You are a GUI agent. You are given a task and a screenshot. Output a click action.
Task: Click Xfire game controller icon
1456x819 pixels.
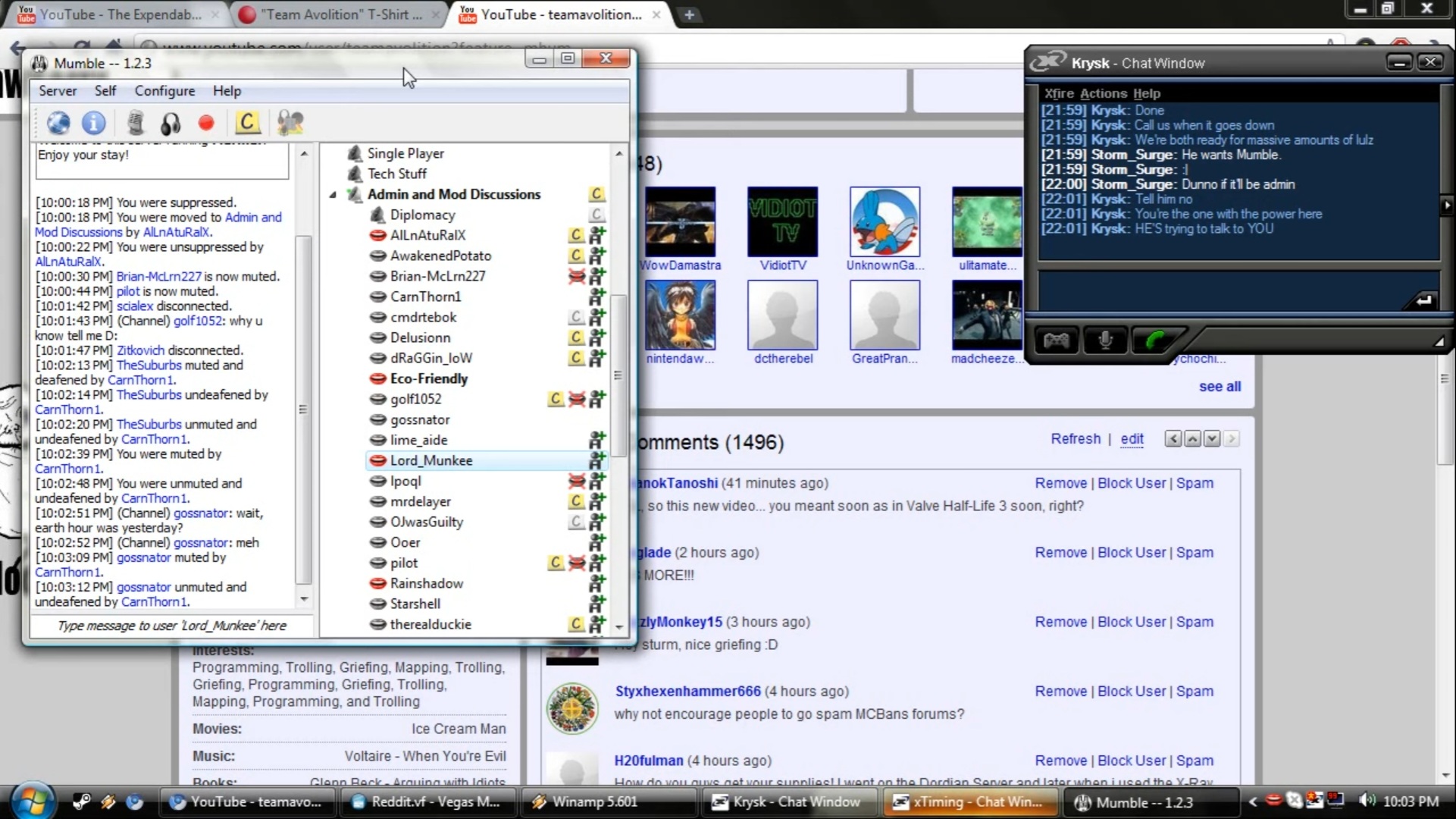point(1057,340)
